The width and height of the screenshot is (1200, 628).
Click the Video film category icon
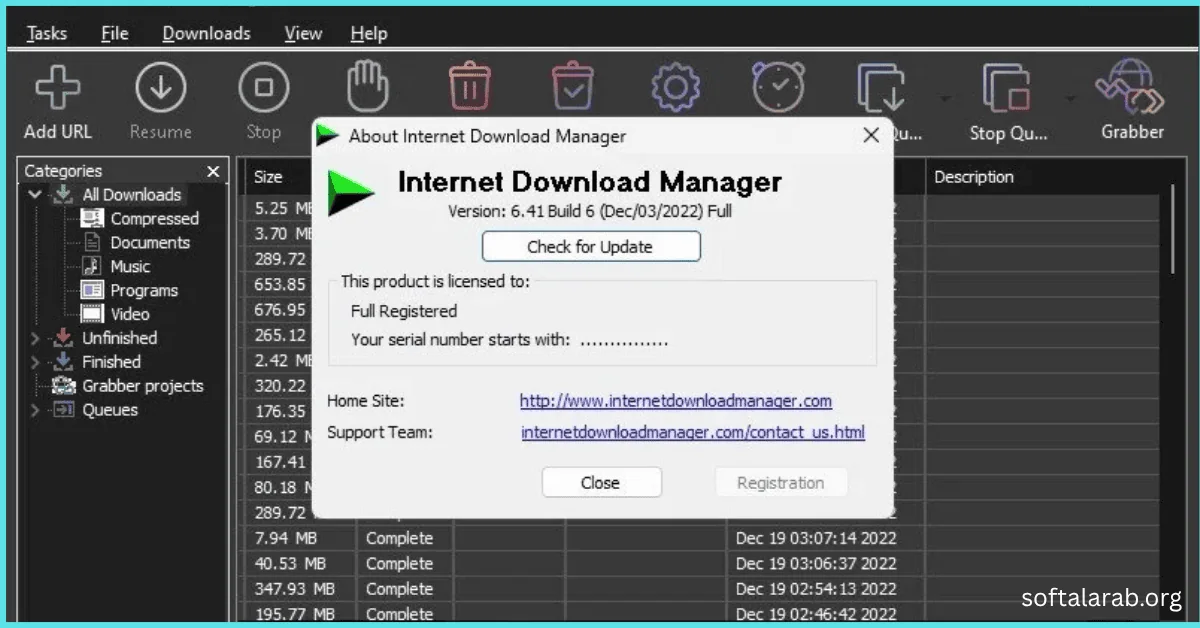[92, 314]
